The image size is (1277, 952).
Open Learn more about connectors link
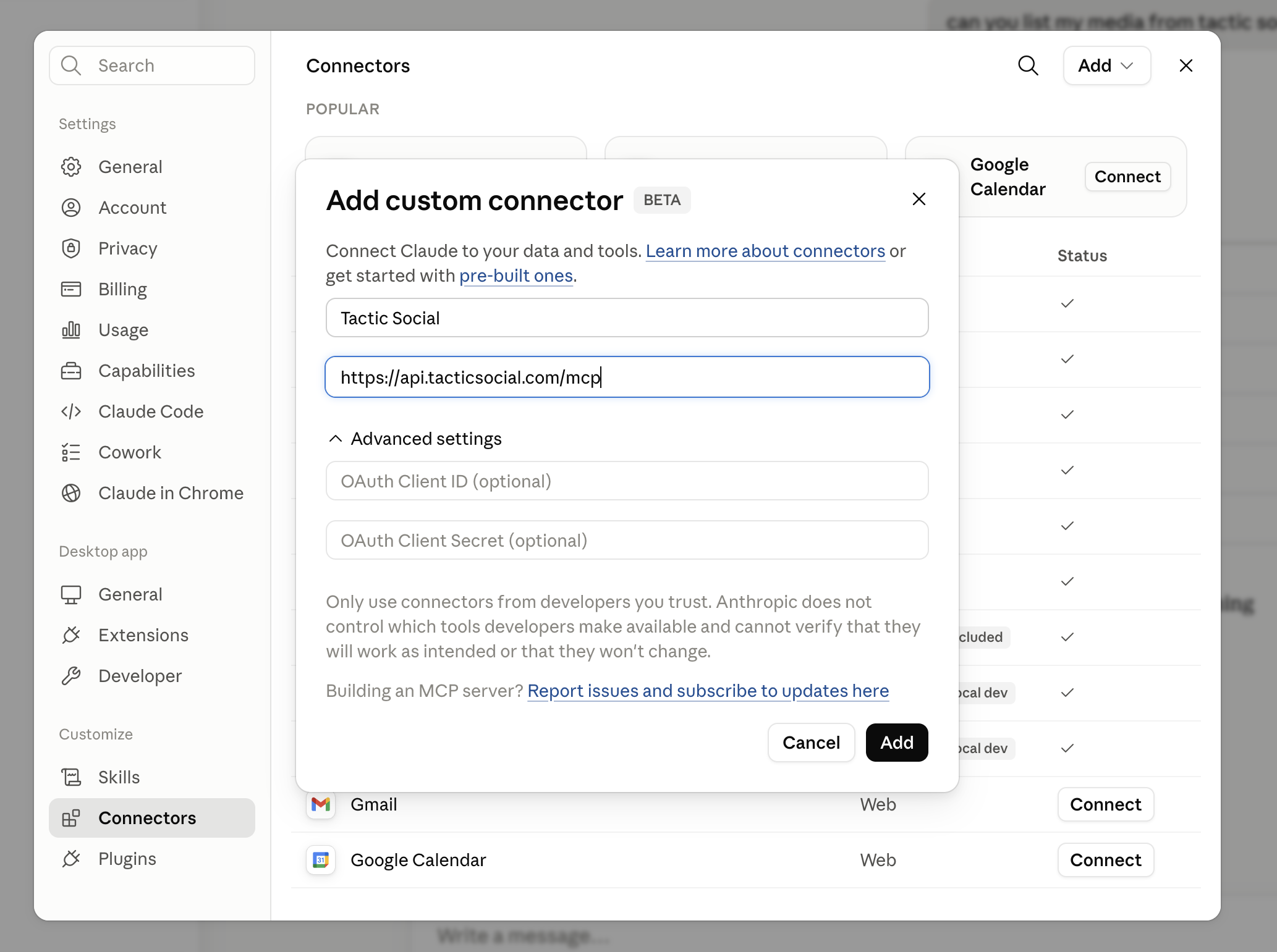[765, 251]
